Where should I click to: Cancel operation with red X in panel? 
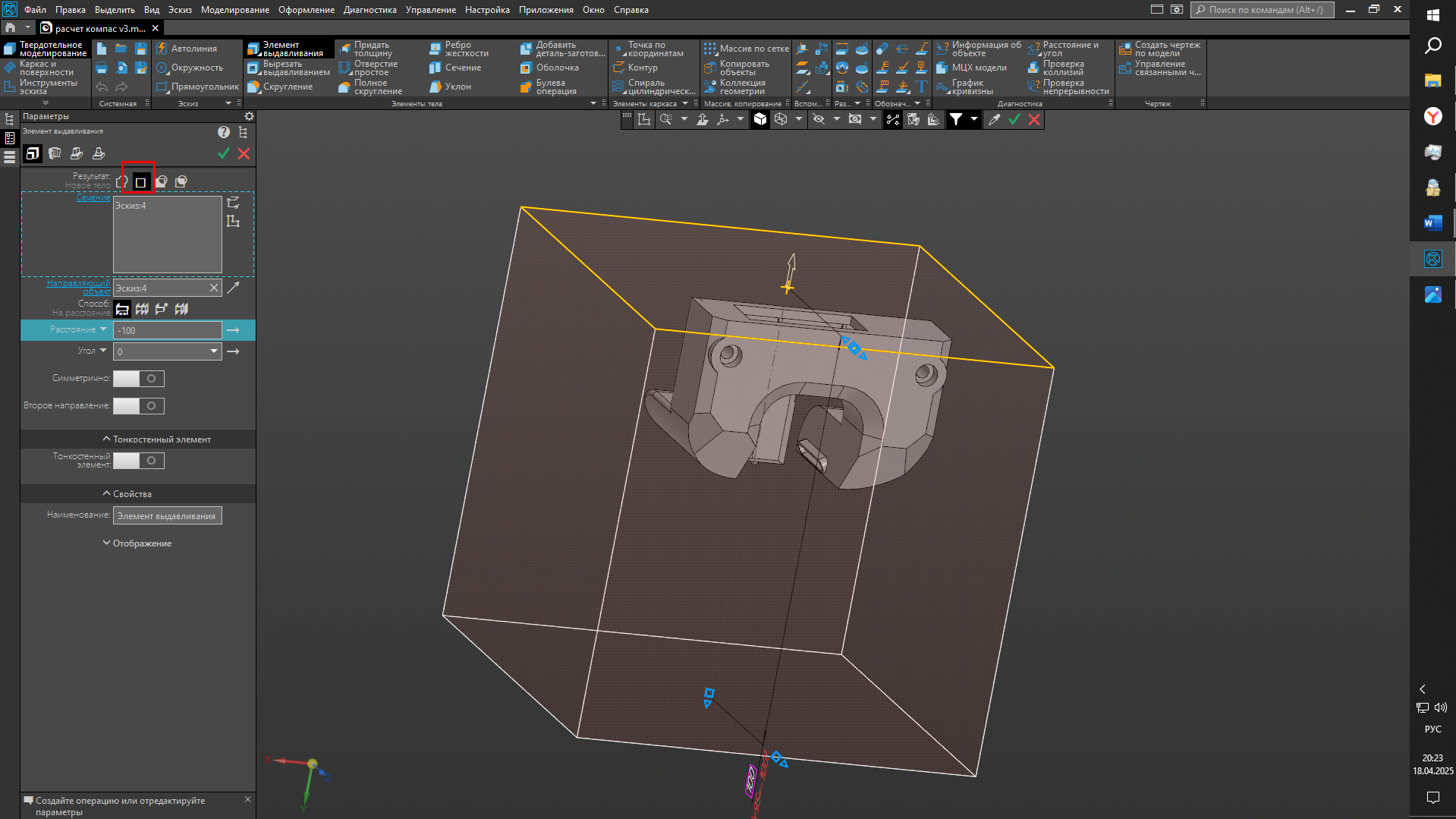point(244,153)
